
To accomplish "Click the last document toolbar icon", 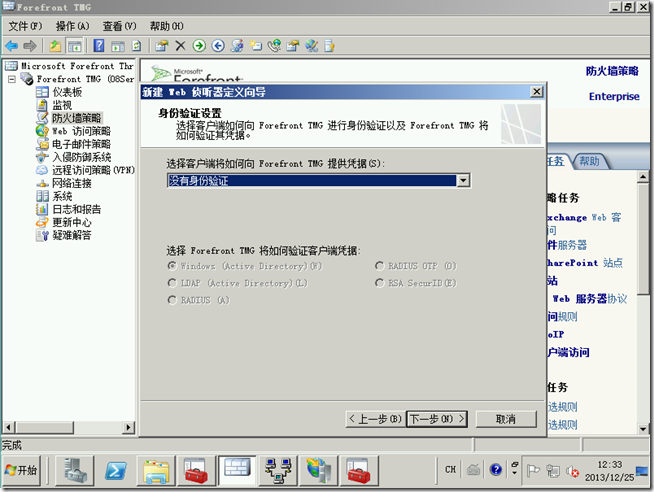I will [x=330, y=45].
